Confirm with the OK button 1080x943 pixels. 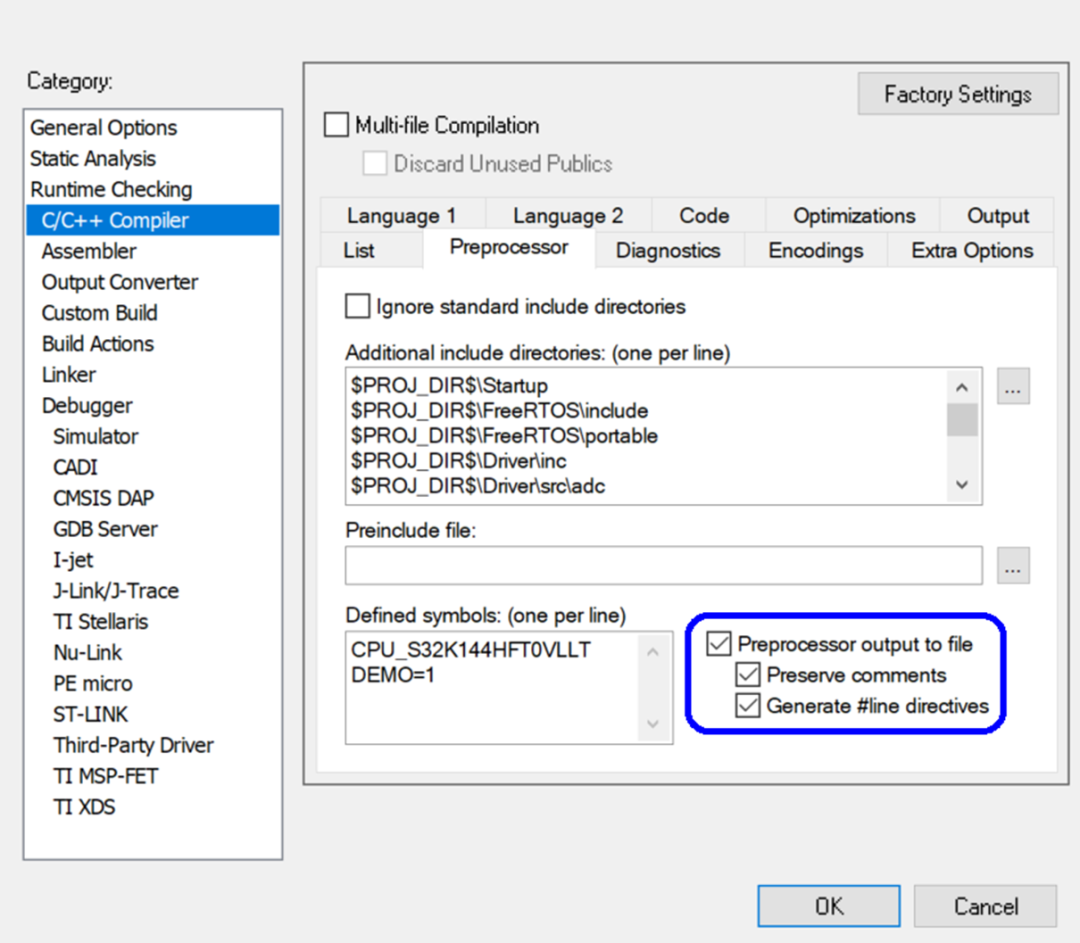(829, 906)
